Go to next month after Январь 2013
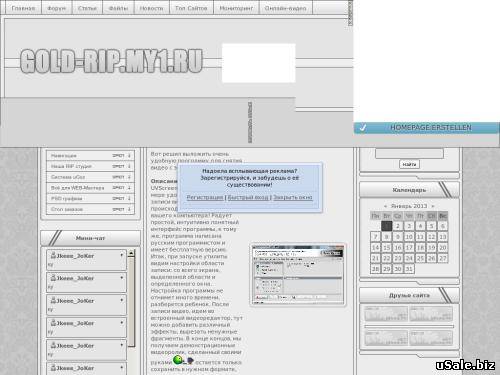Viewport: 500px width, 375px height. [x=433, y=206]
